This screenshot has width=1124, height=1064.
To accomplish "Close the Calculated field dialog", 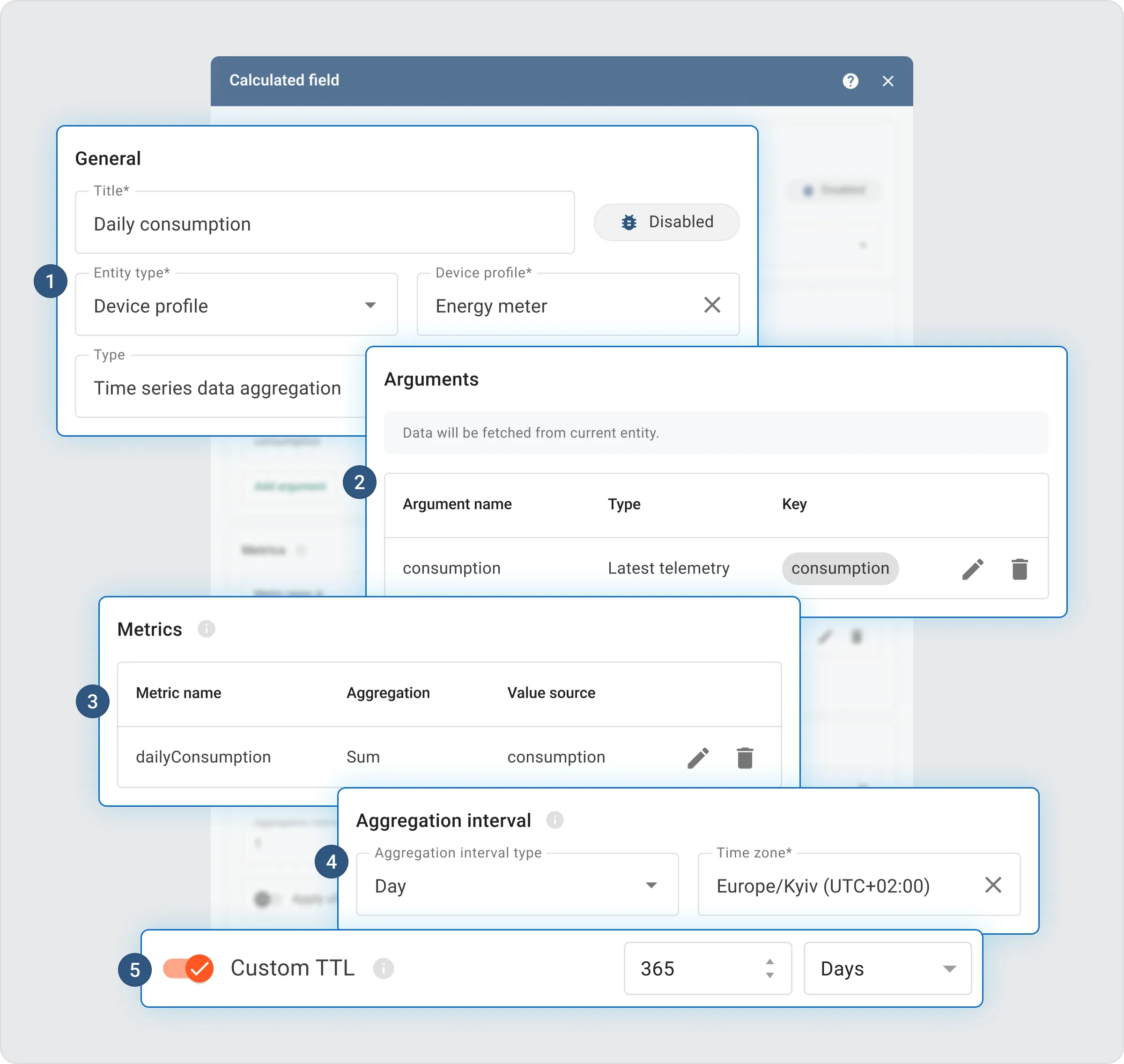I will 887,81.
